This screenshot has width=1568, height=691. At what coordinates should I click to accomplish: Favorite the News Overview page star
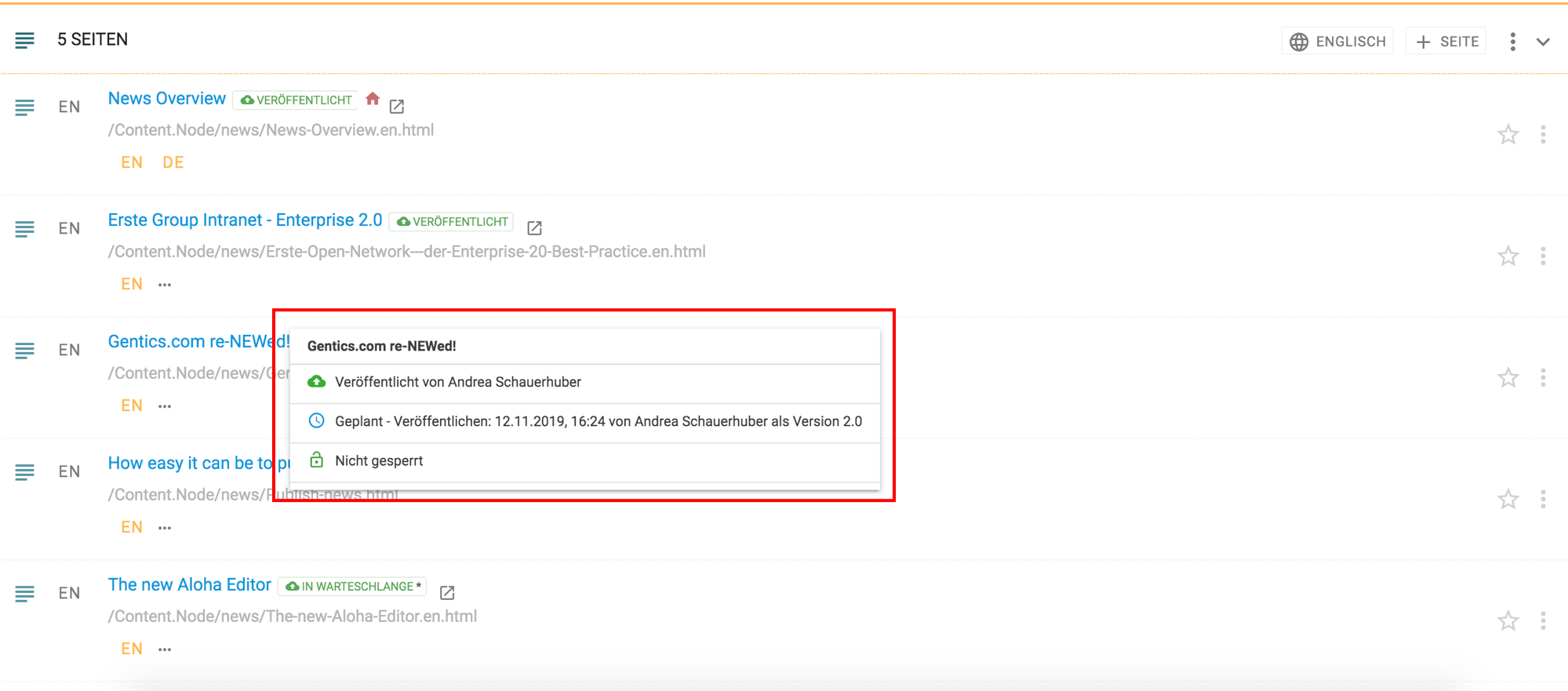(x=1508, y=135)
